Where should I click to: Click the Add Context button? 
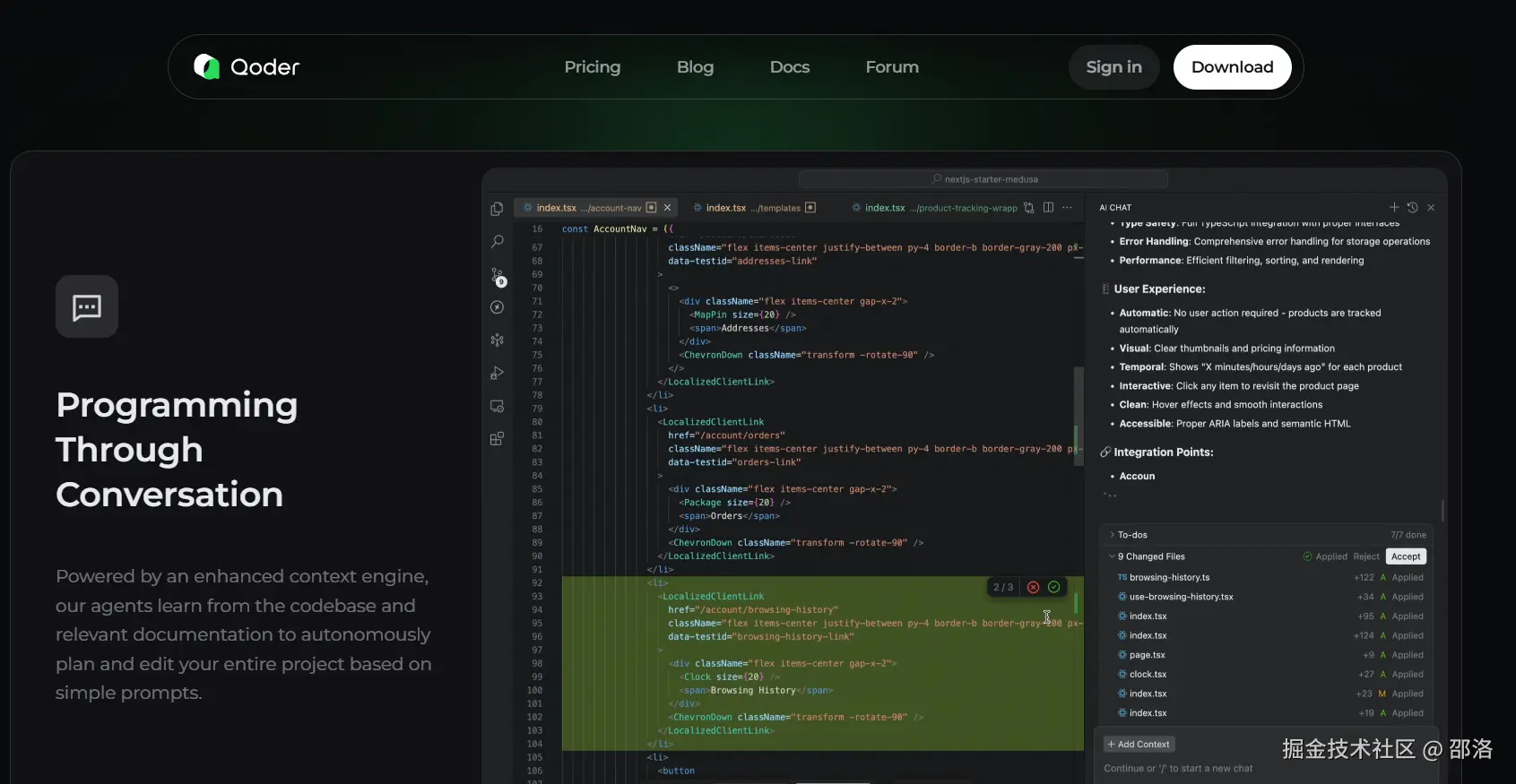[1139, 745]
